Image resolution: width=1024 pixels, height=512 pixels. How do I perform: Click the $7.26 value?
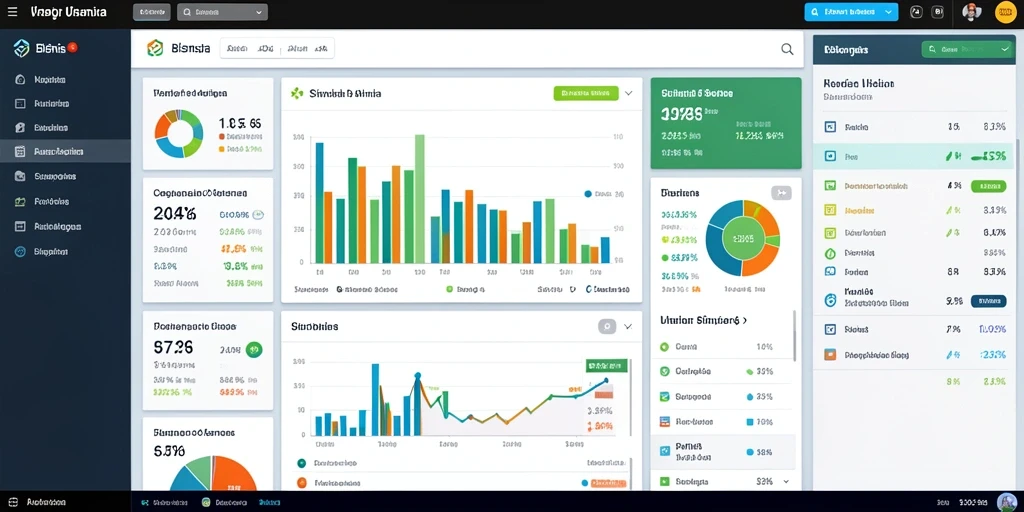click(173, 347)
